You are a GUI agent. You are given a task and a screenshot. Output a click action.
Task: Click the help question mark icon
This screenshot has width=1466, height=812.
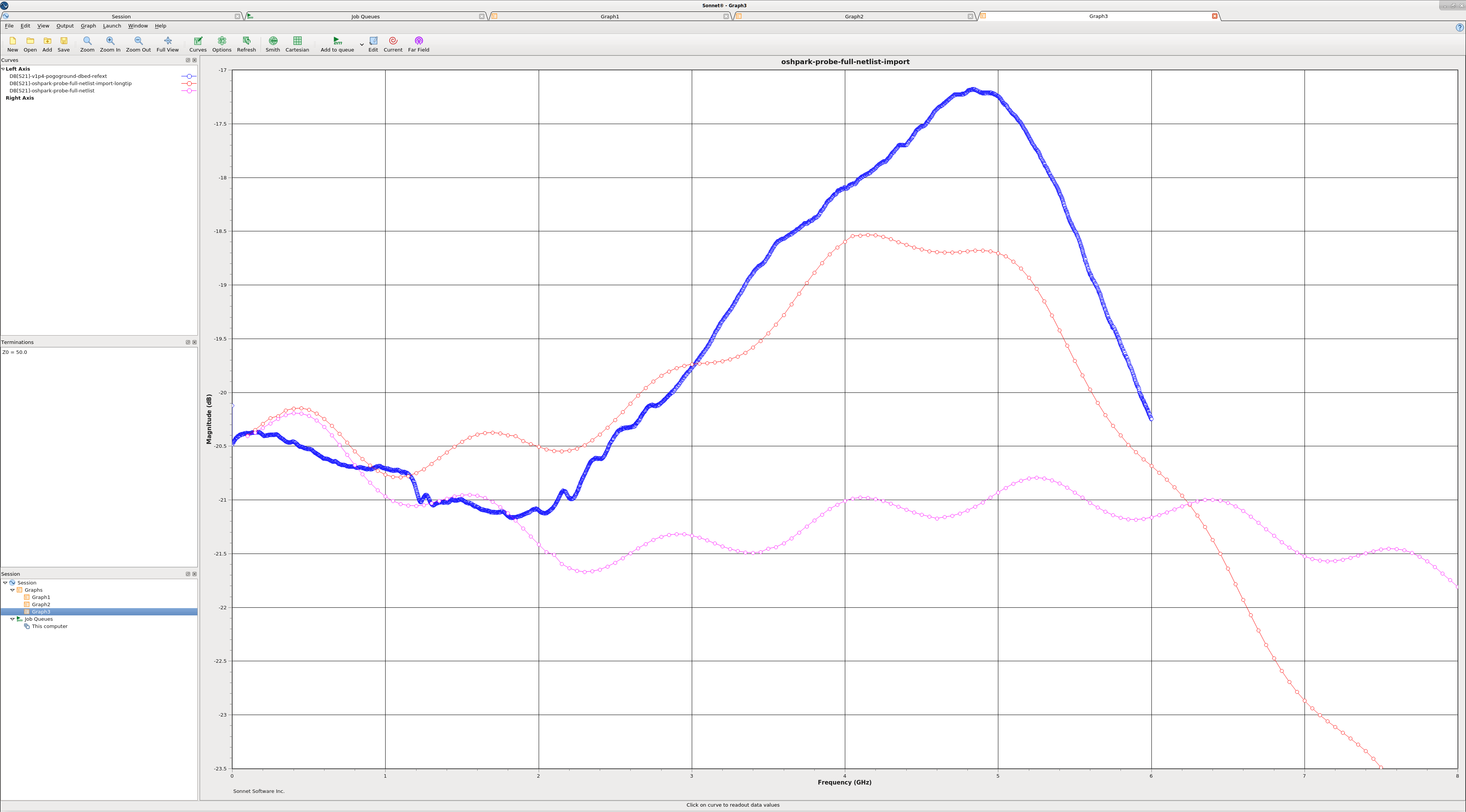[1459, 27]
